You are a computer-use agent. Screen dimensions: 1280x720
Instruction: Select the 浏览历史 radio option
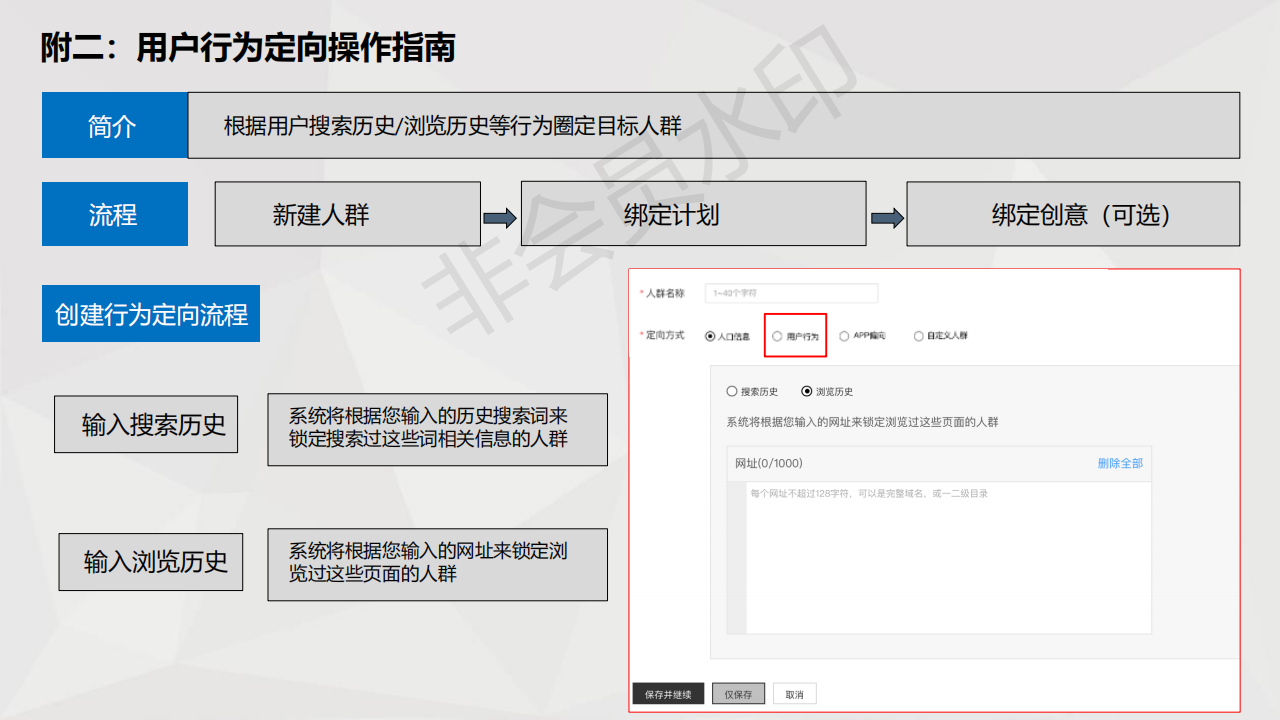coord(807,391)
